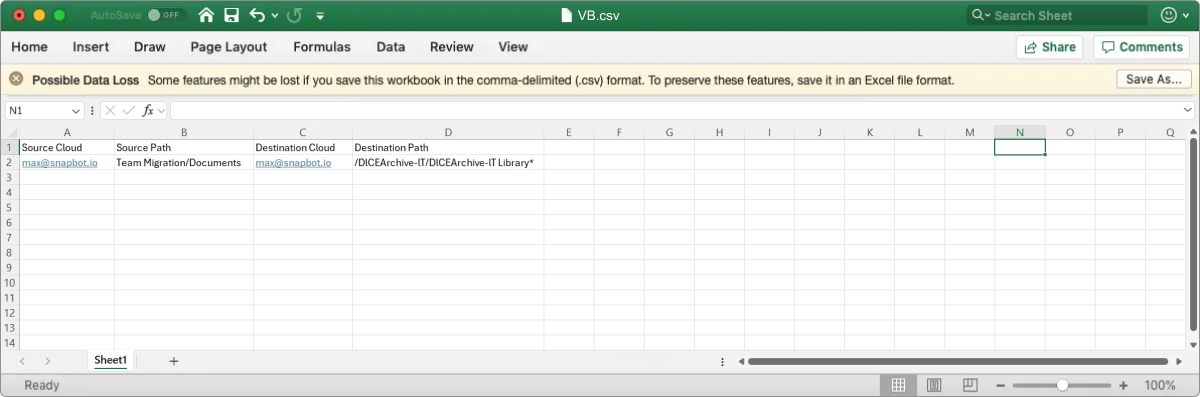Image resolution: width=1200 pixels, height=397 pixels.
Task: Click the formula bar cancel X icon
Action: [x=110, y=110]
